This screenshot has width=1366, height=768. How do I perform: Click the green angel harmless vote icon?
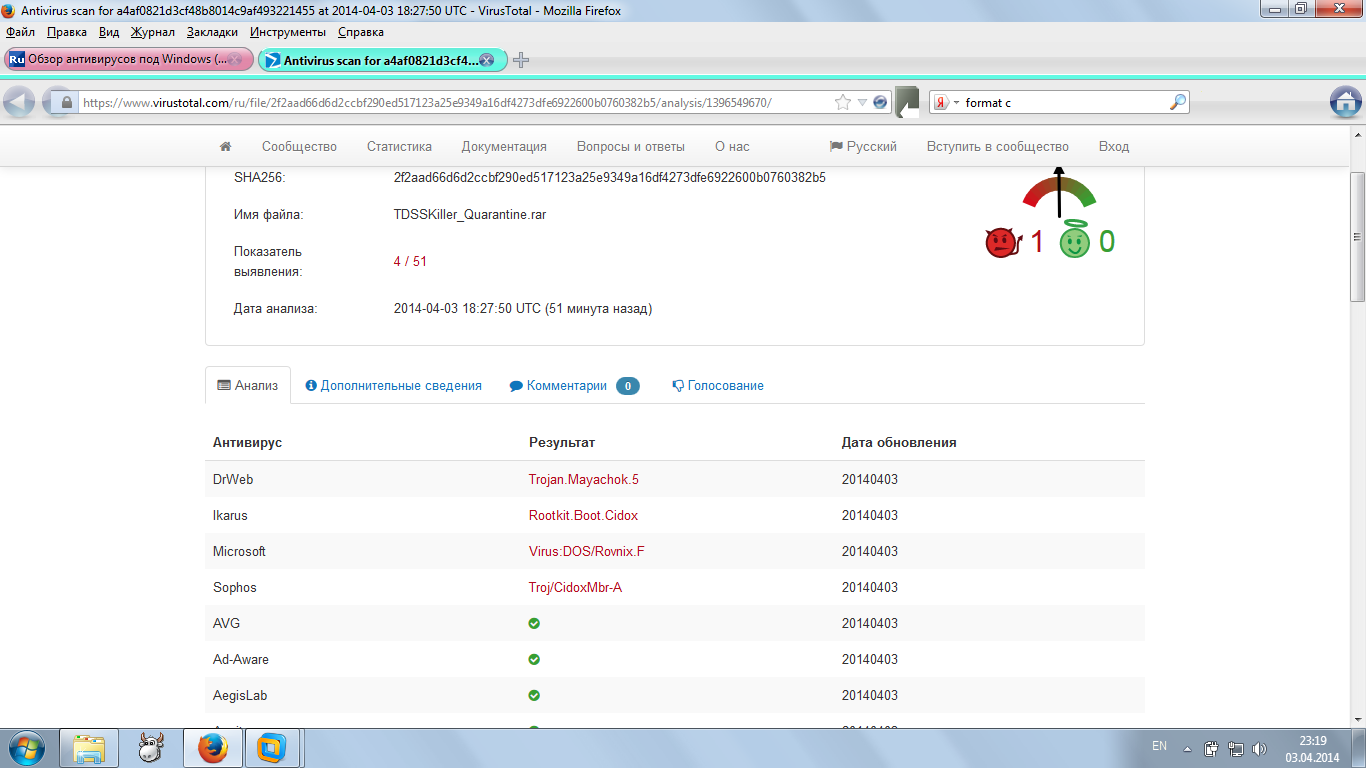point(1075,242)
